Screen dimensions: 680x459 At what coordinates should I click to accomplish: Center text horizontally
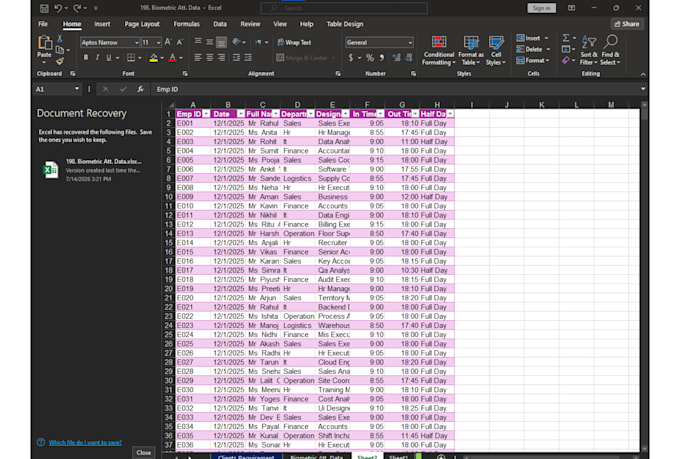point(210,57)
